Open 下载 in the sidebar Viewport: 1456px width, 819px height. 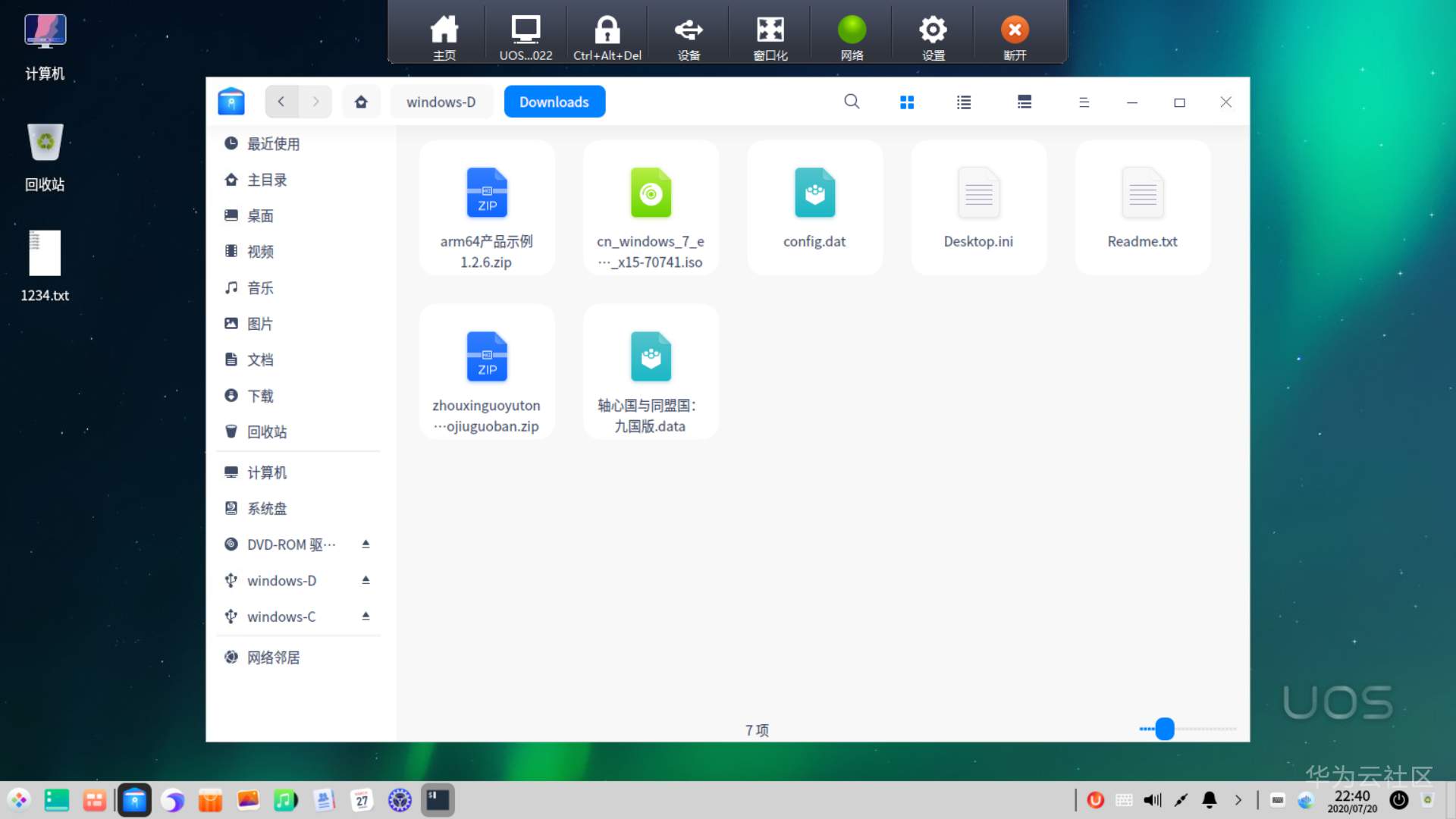[260, 396]
